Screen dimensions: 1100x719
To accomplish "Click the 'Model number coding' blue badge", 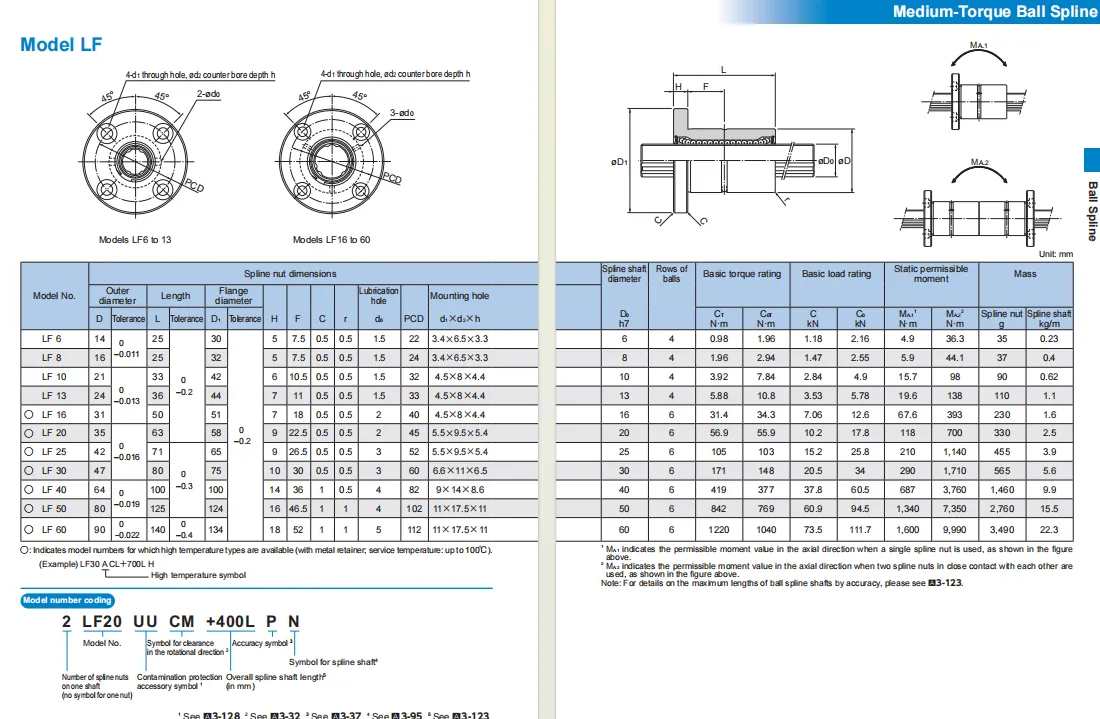I will 67,600.
